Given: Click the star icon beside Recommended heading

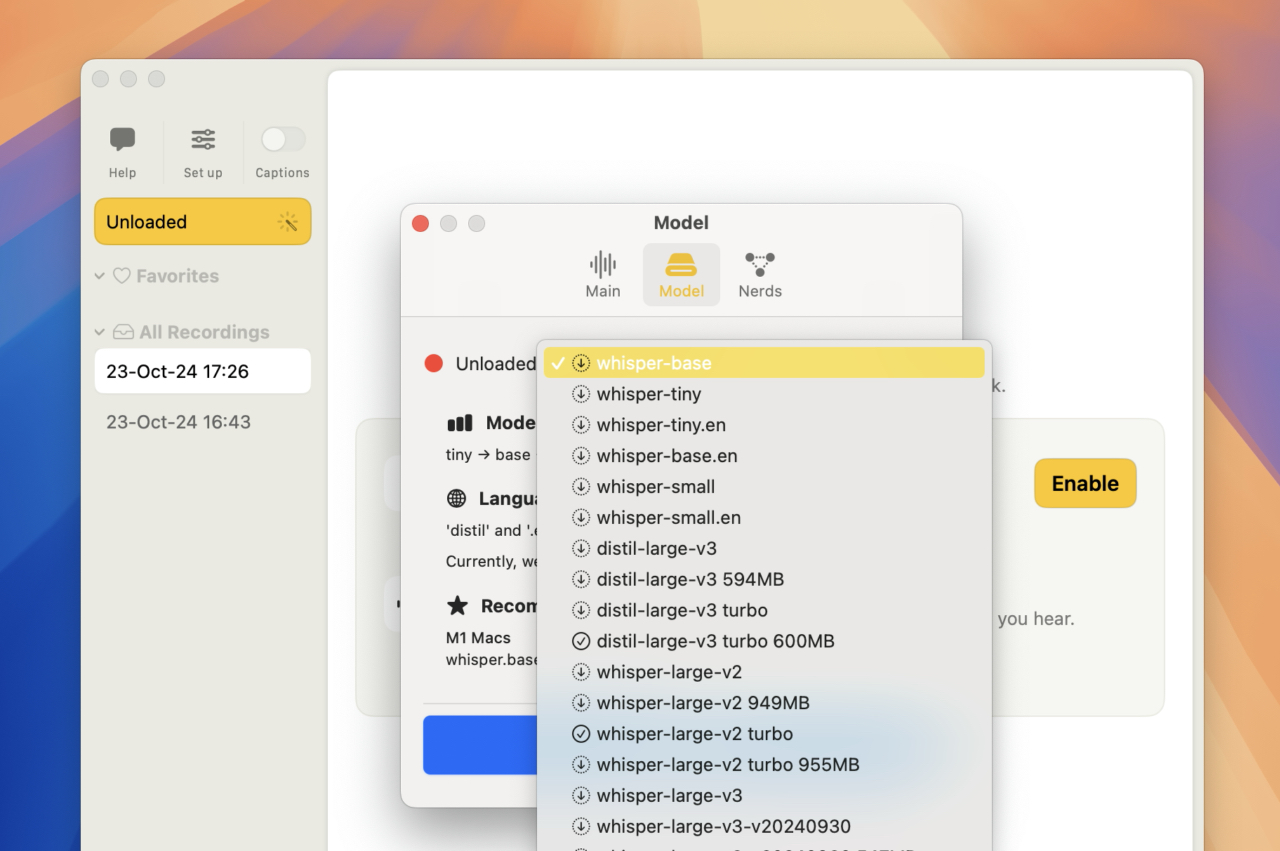Looking at the screenshot, I should (x=457, y=606).
